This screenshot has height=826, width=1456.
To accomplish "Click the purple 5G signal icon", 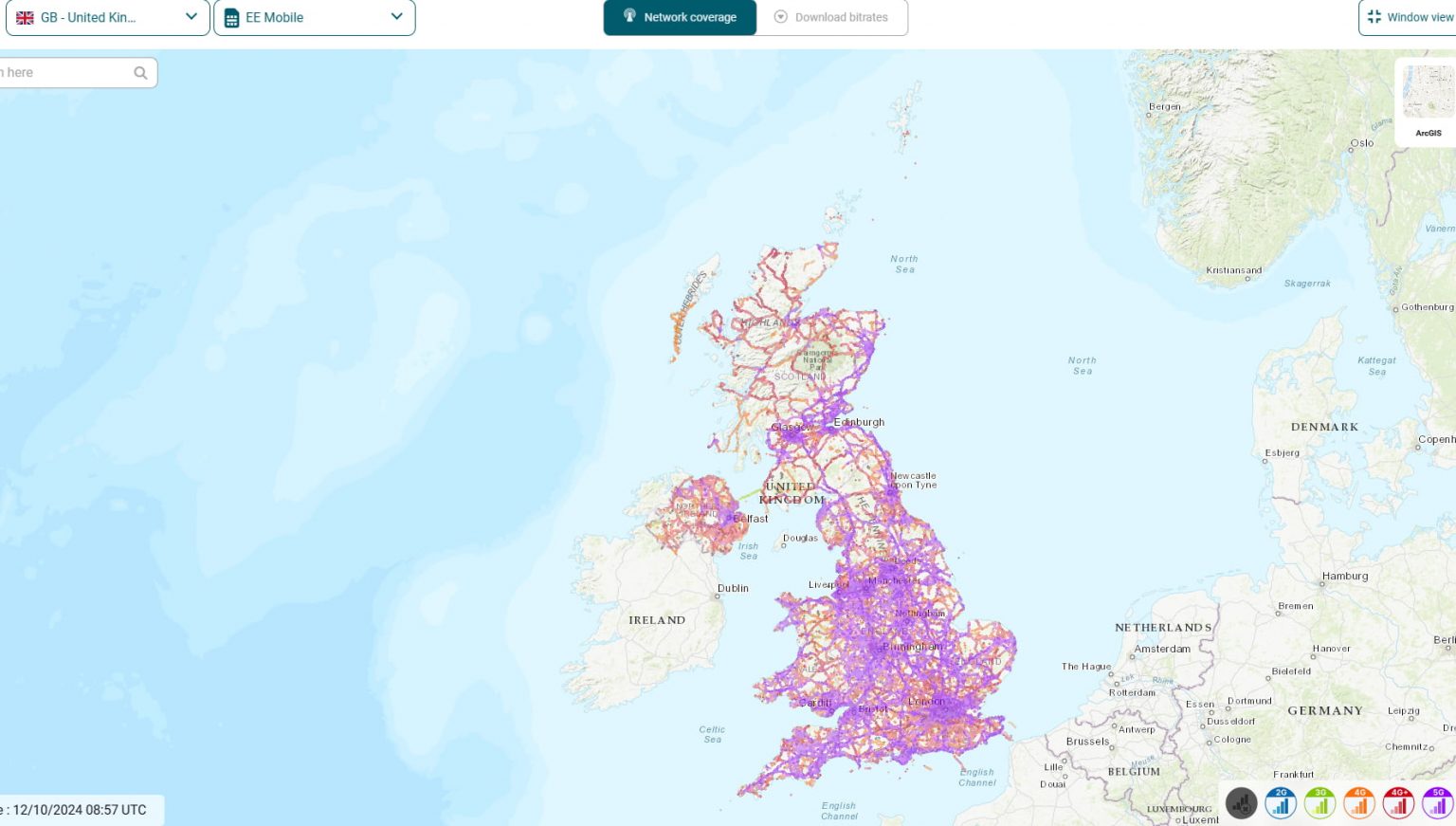I will click(1437, 802).
